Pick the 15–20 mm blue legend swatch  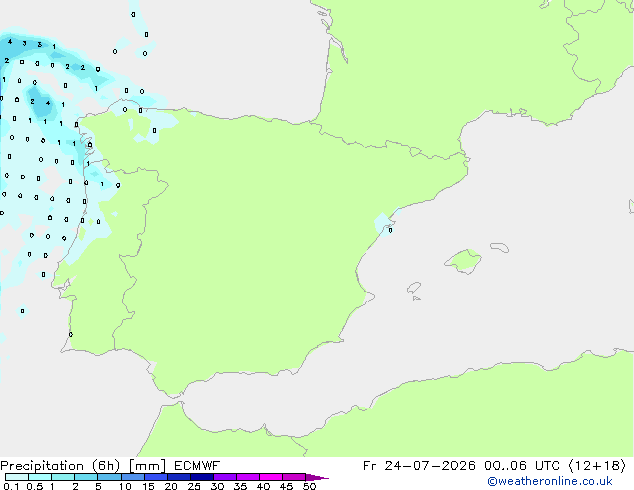tap(156, 477)
